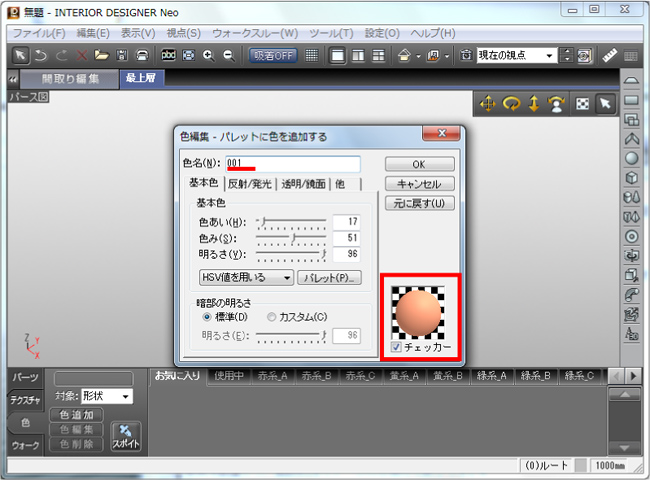Open the 現在の視点 viewpoint dropdown
This screenshot has height=480, width=650.
(x=516, y=55)
